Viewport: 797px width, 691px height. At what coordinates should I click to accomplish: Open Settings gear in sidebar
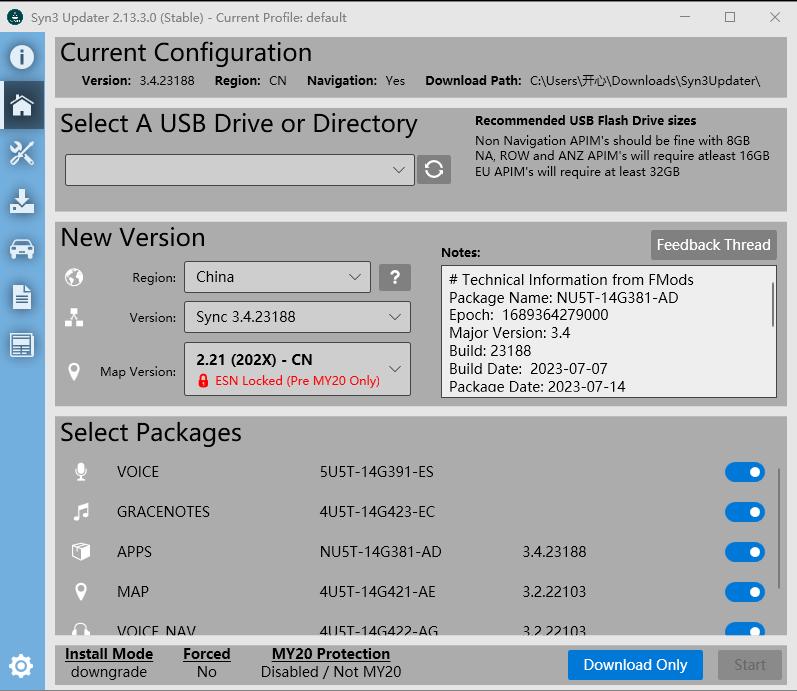click(21, 666)
